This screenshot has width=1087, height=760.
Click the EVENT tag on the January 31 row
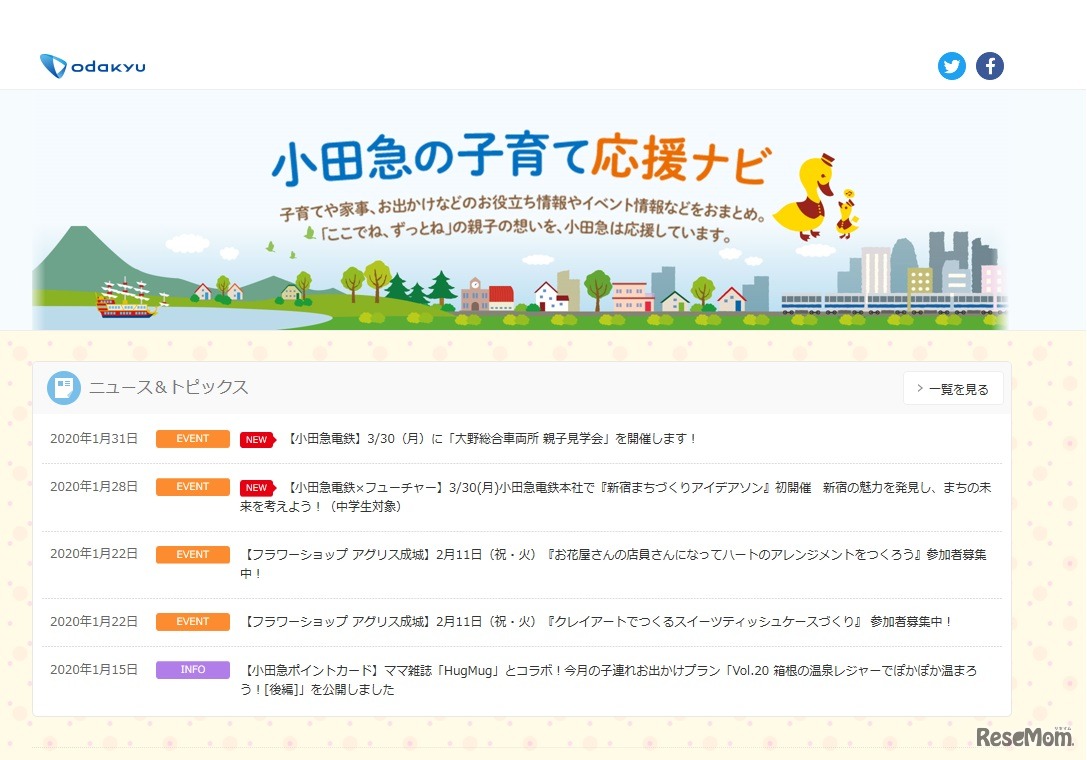point(193,439)
